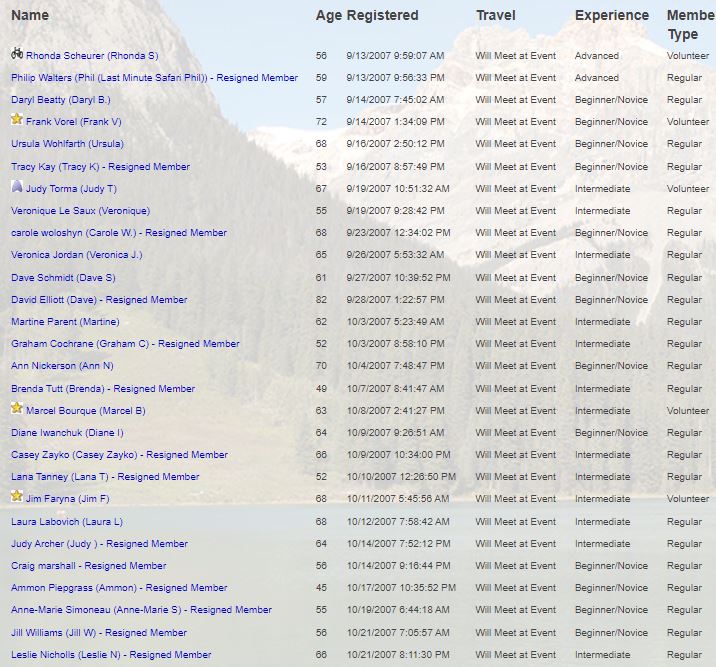
Task: Click the Travel column header
Action: click(496, 15)
